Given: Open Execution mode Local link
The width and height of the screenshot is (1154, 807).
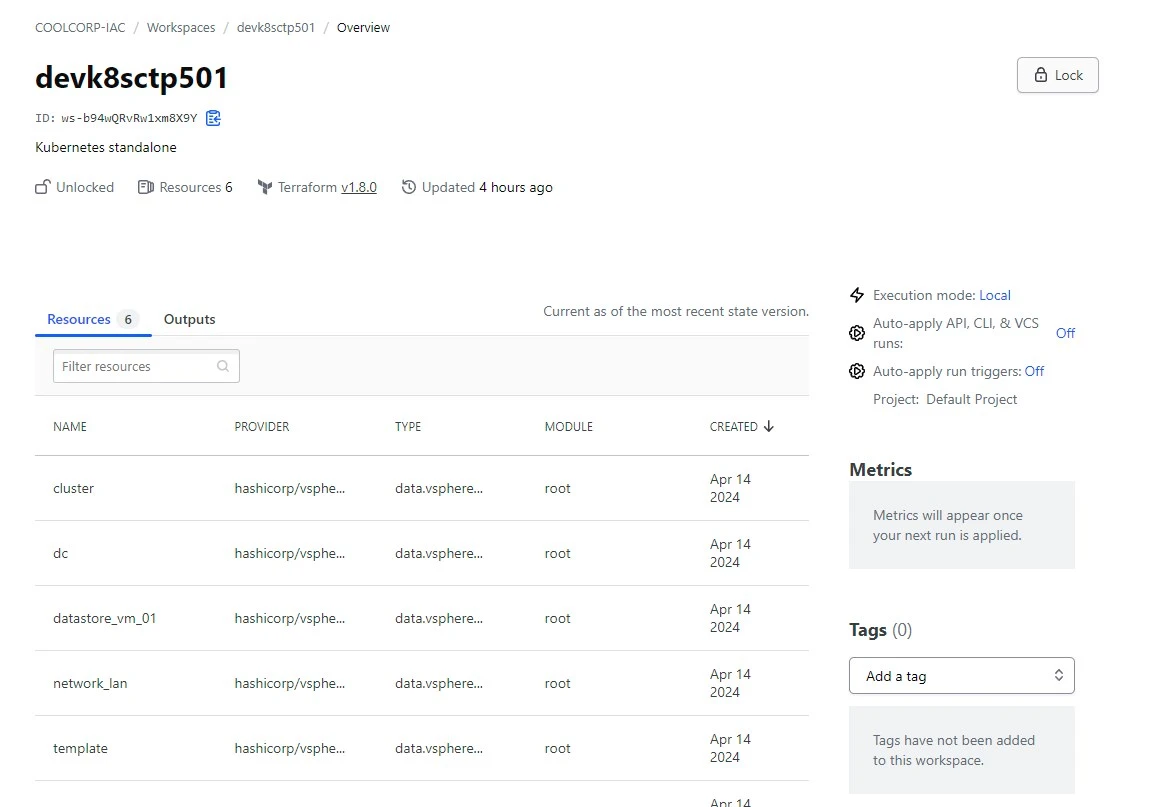Looking at the screenshot, I should pyautogui.click(x=994, y=295).
